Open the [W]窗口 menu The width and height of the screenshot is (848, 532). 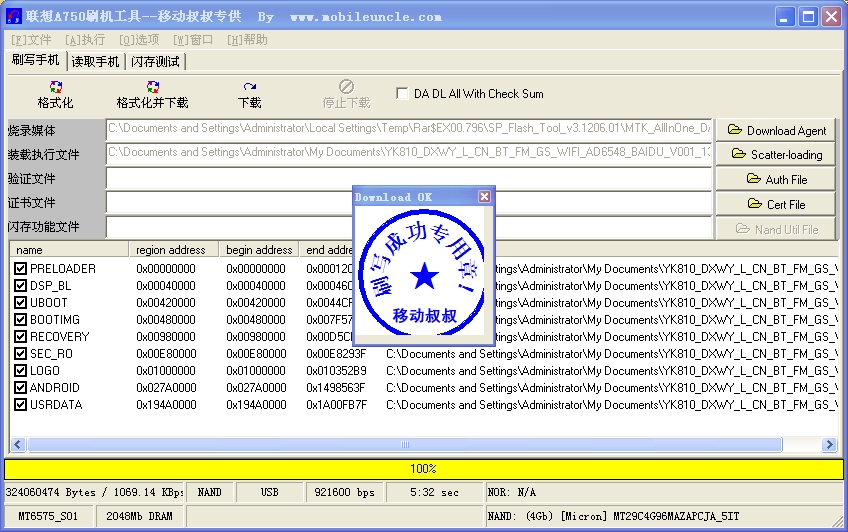point(193,40)
